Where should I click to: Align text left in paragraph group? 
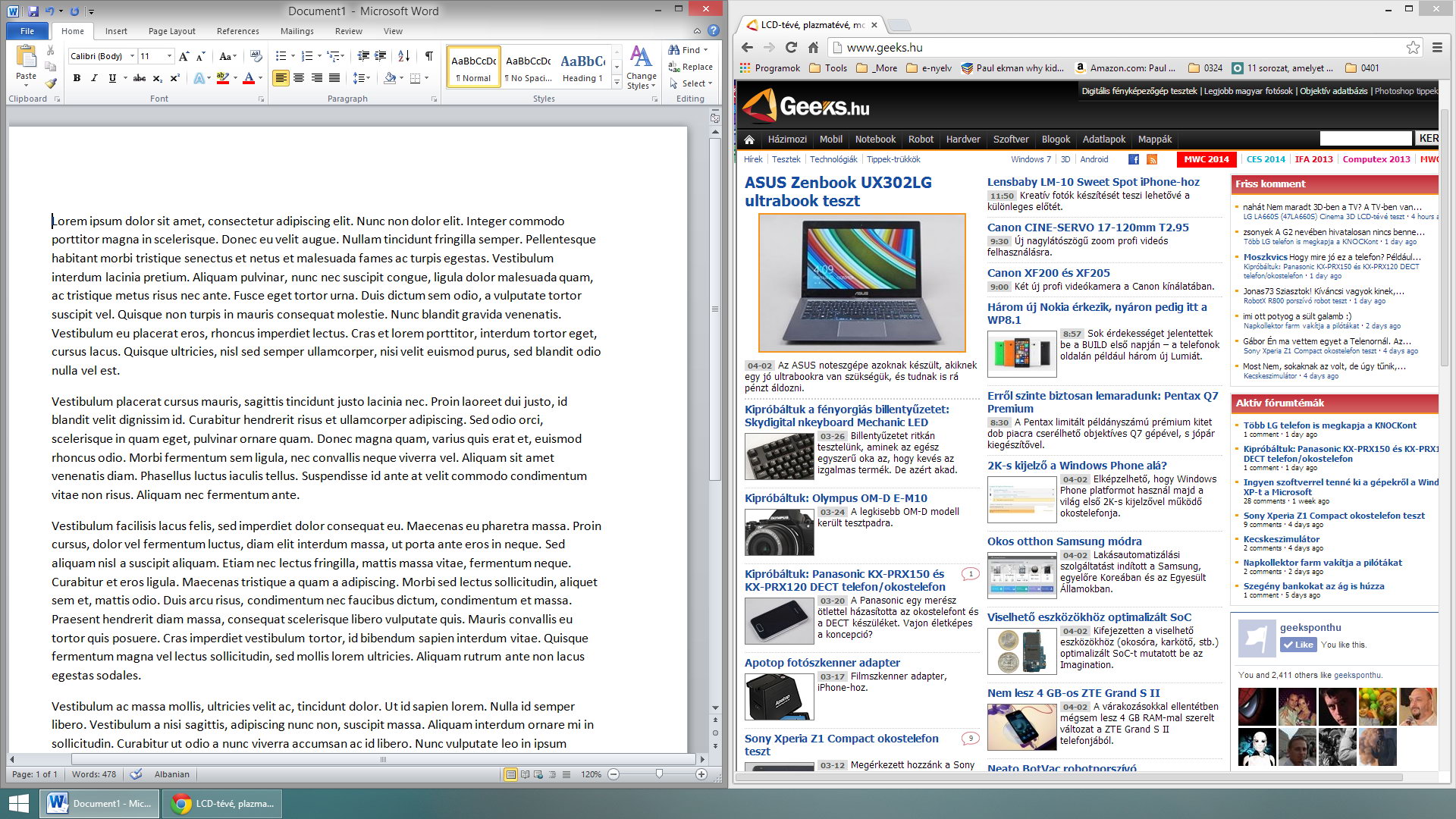pos(281,78)
